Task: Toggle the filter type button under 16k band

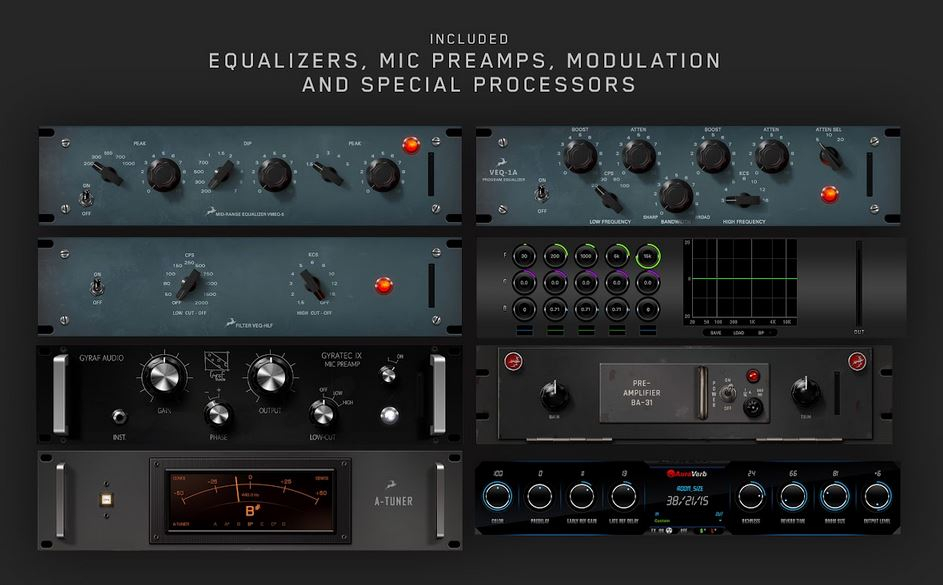Action: point(648,329)
